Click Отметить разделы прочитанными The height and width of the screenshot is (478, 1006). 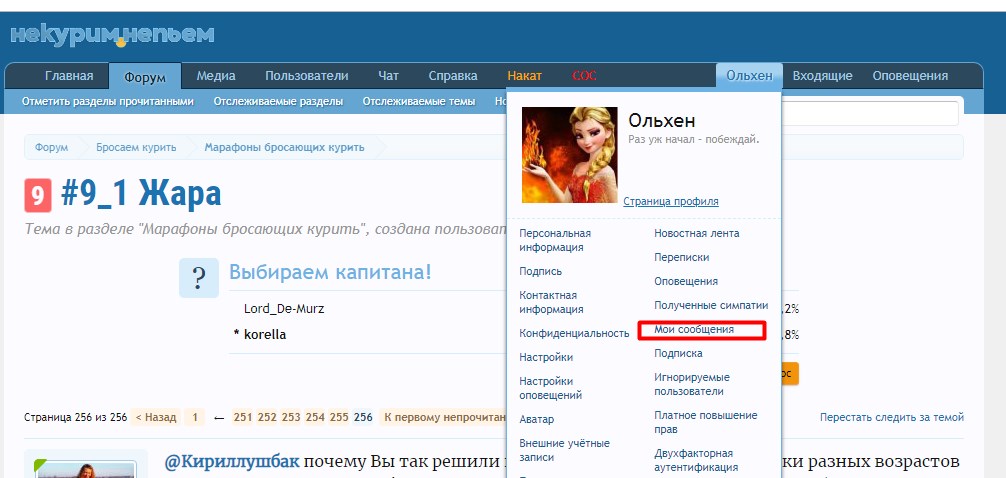(x=108, y=101)
